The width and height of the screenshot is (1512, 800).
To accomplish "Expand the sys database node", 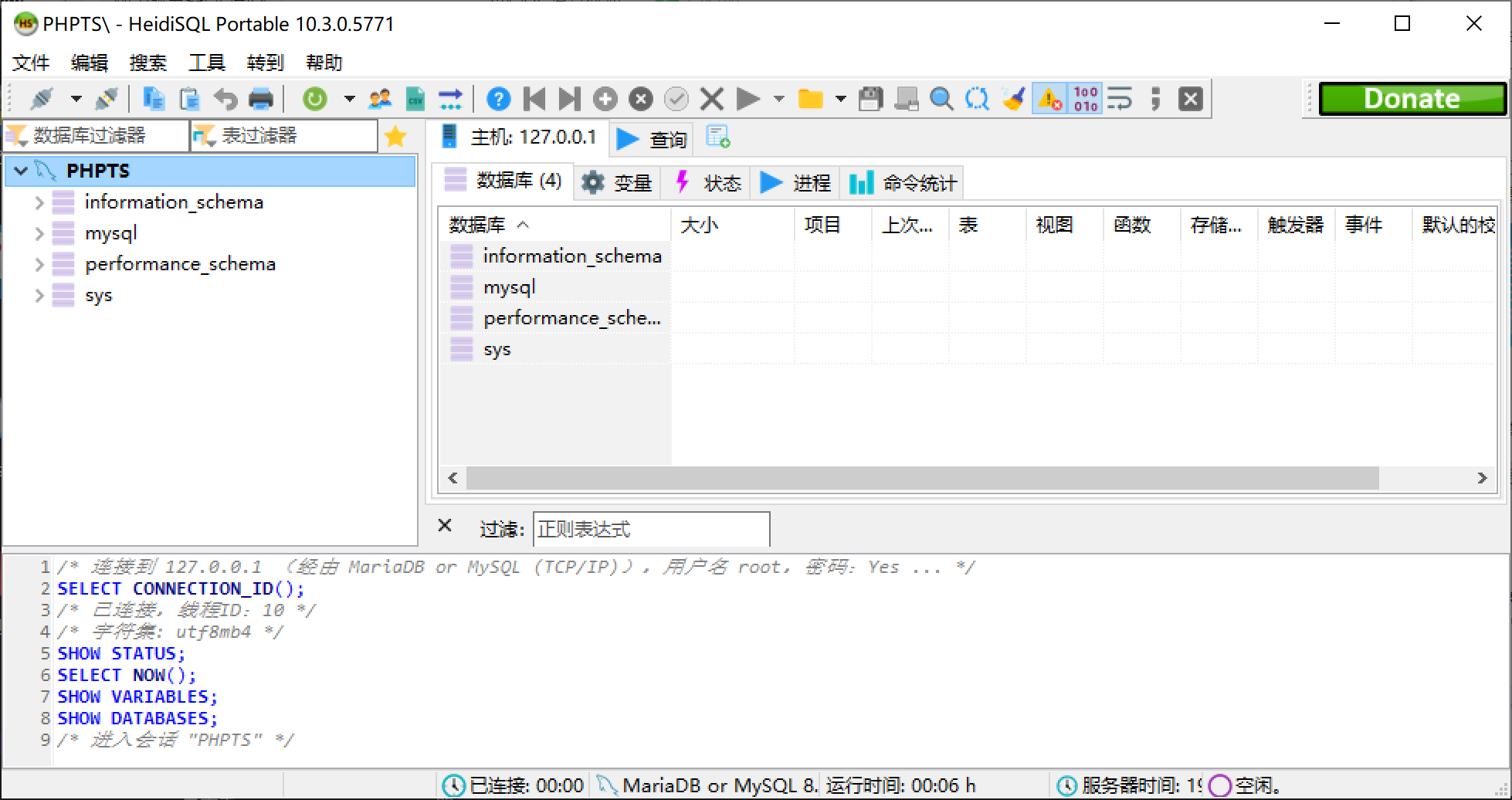I will tap(39, 295).
